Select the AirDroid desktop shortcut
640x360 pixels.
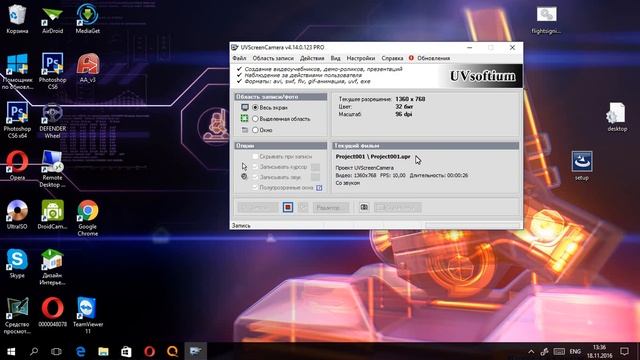53,19
